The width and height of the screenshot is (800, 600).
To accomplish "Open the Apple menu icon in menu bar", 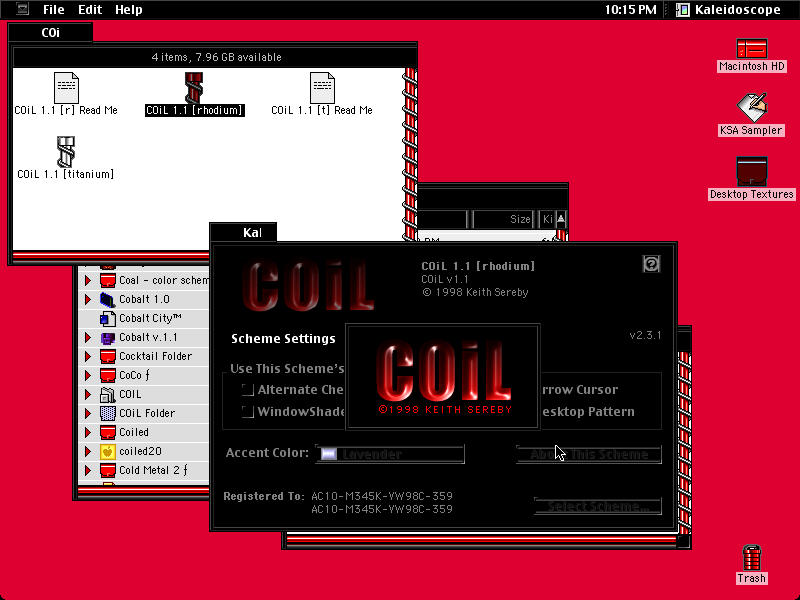I will click(x=22, y=9).
